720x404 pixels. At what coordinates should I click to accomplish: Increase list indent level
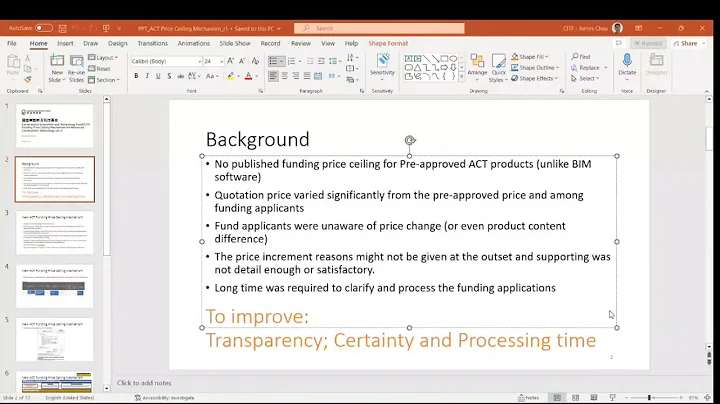321,61
